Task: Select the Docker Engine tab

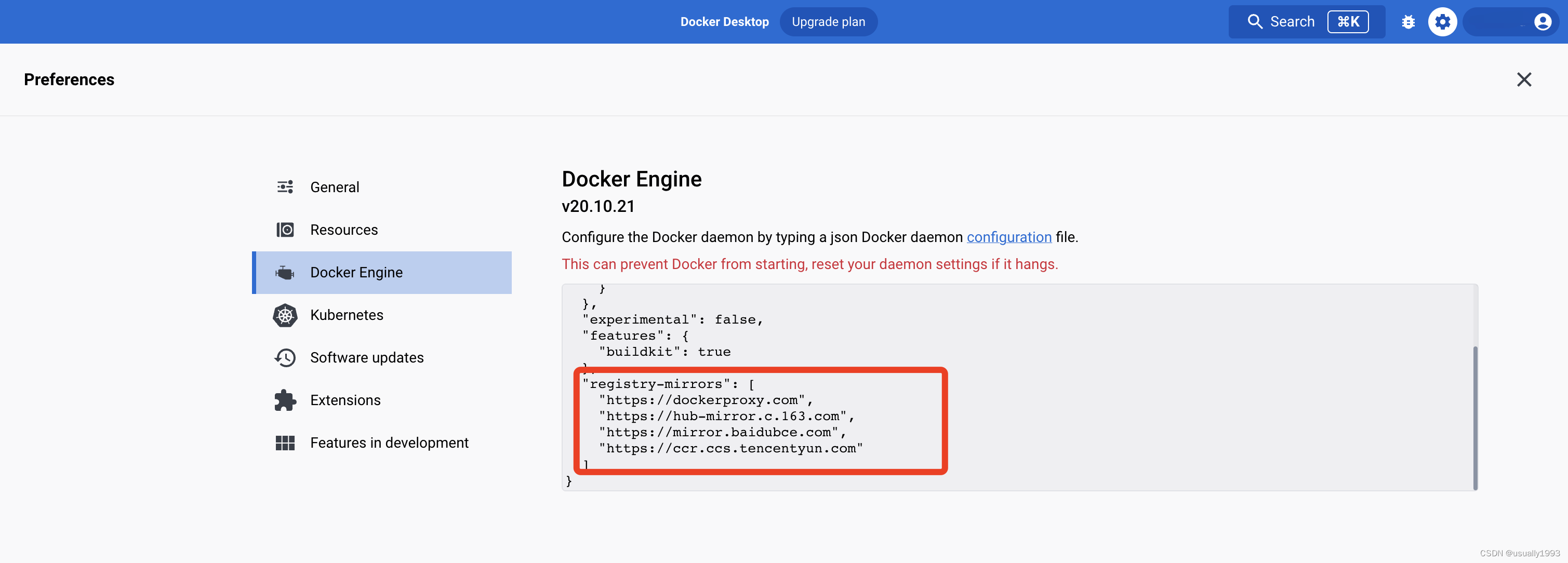Action: pyautogui.click(x=382, y=273)
